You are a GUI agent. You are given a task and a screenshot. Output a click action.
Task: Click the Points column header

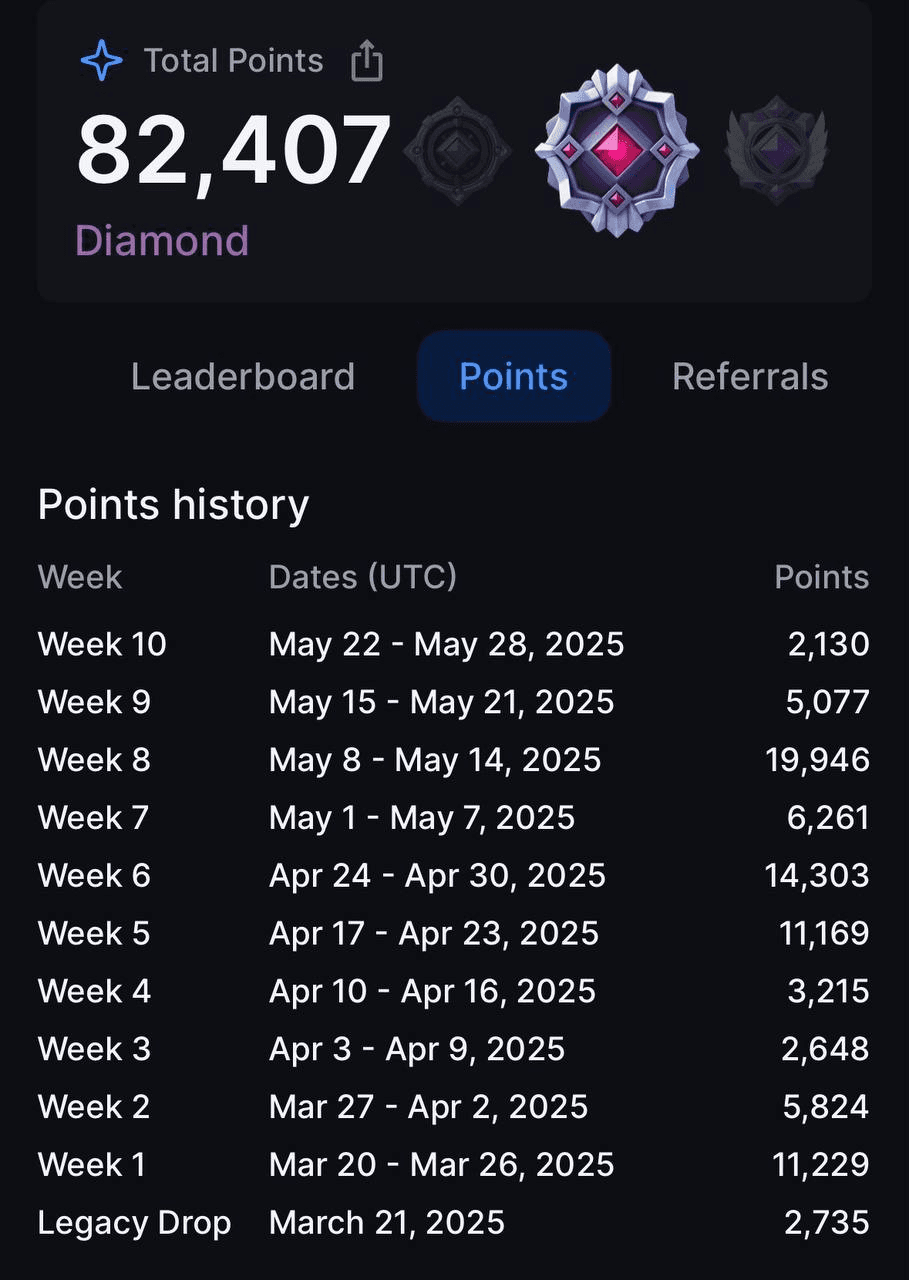click(822, 577)
